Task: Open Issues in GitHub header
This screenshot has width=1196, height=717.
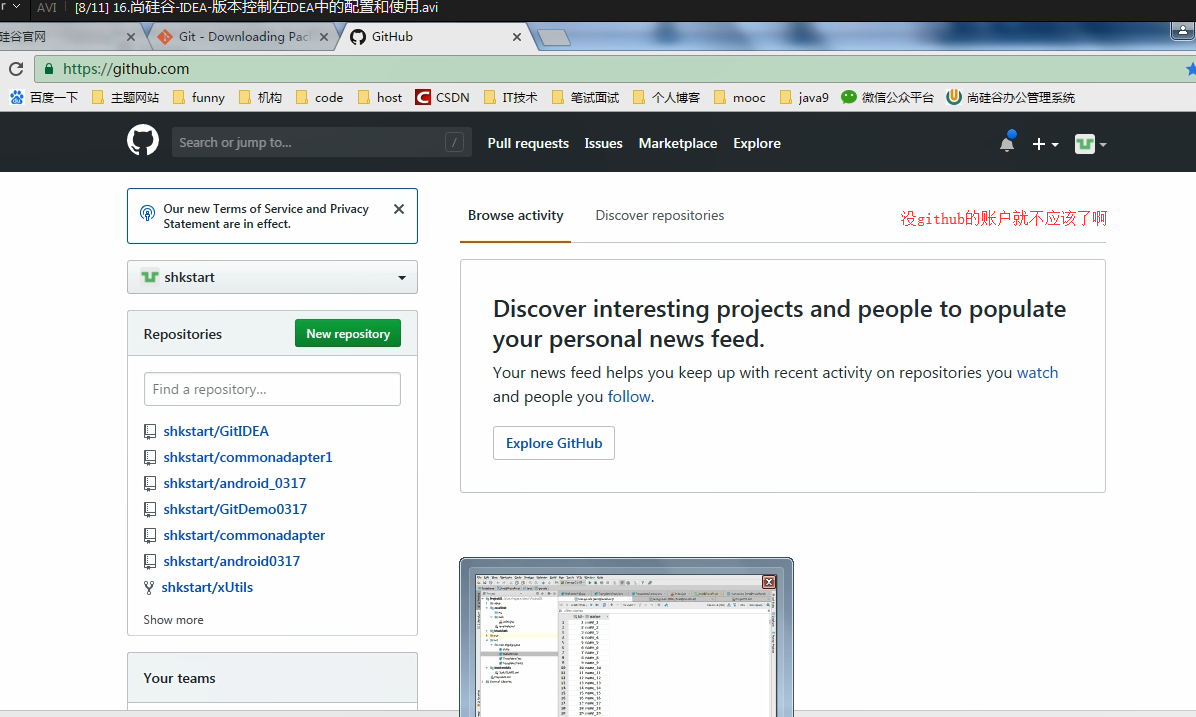Action: click(603, 143)
